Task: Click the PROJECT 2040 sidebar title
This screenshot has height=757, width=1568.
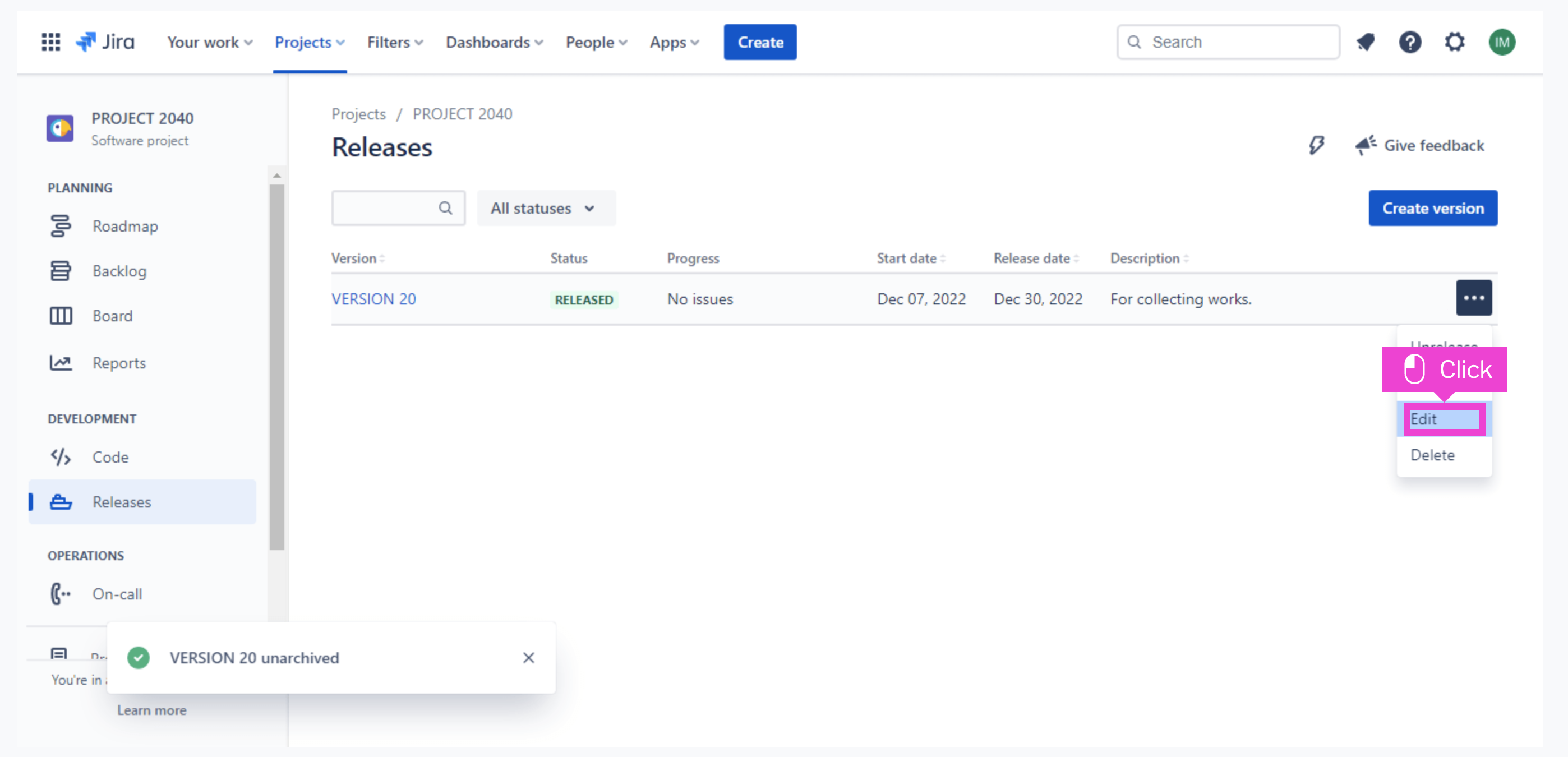Action: click(142, 118)
